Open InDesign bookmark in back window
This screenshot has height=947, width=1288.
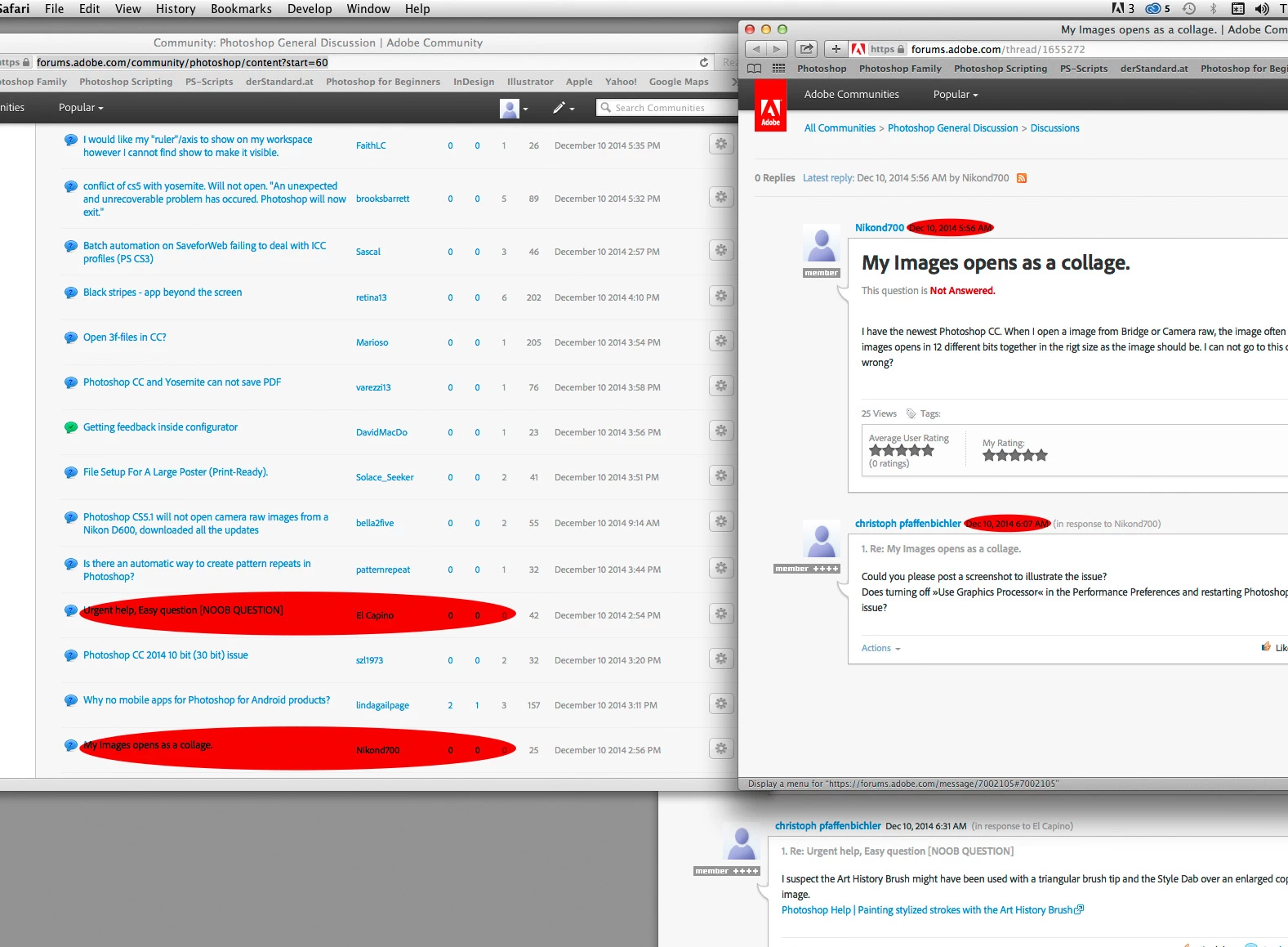474,82
